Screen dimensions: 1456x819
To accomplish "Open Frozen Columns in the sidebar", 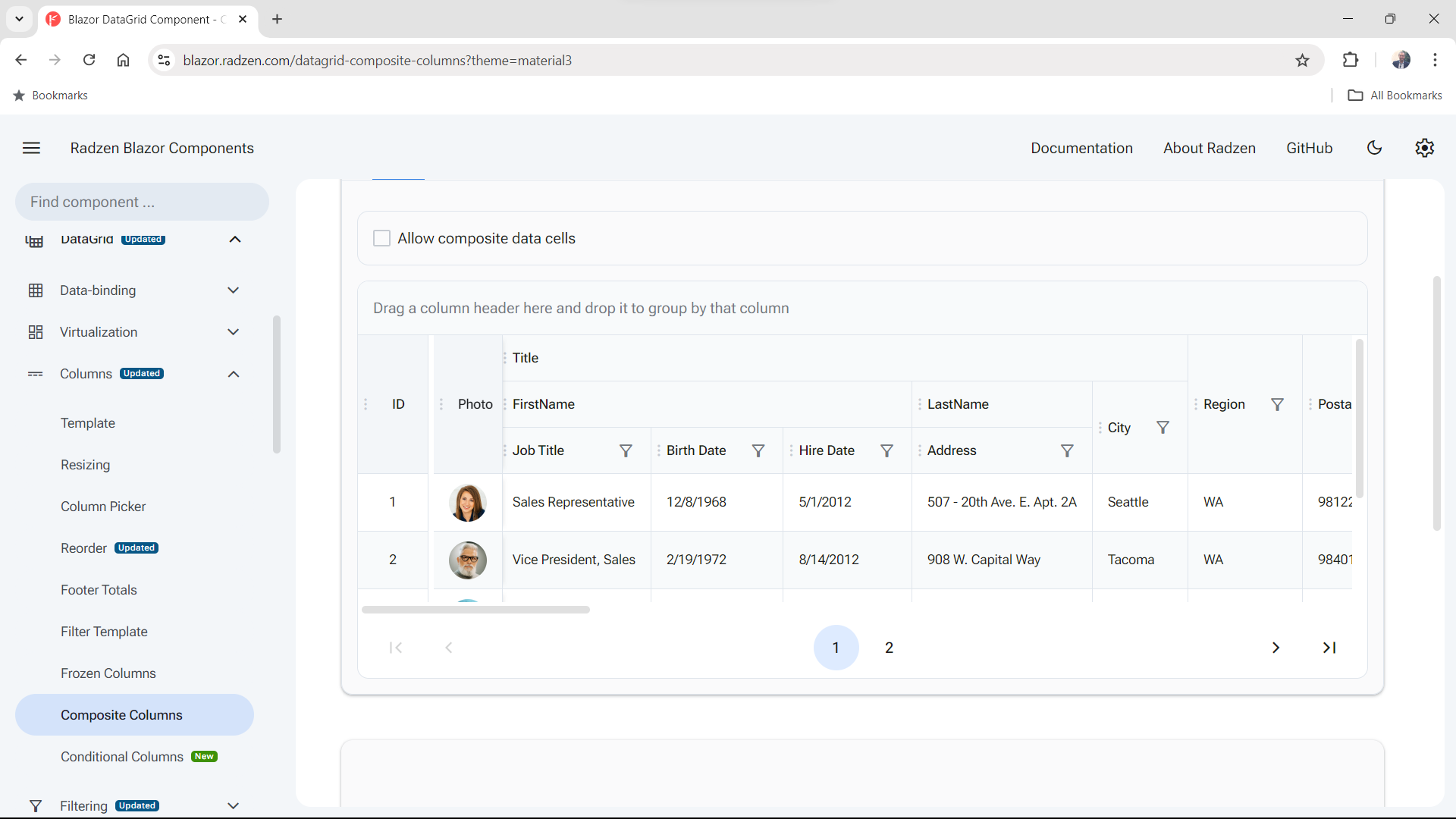I will [x=108, y=673].
